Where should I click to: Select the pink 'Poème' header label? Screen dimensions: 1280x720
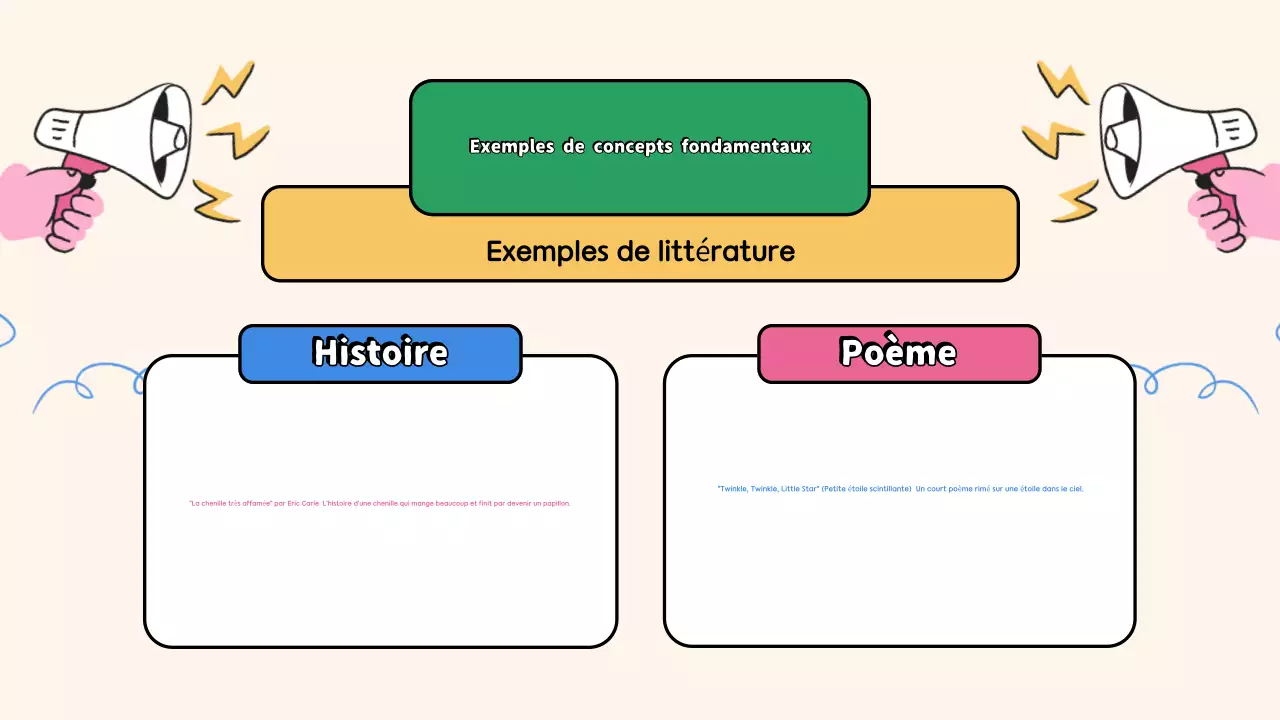tap(898, 353)
